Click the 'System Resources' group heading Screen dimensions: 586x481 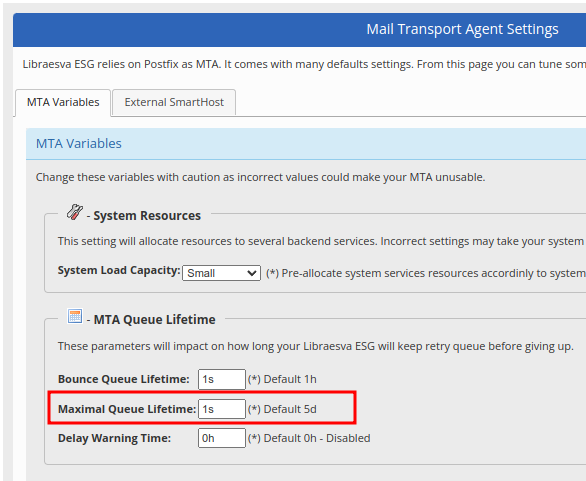pyautogui.click(x=147, y=216)
